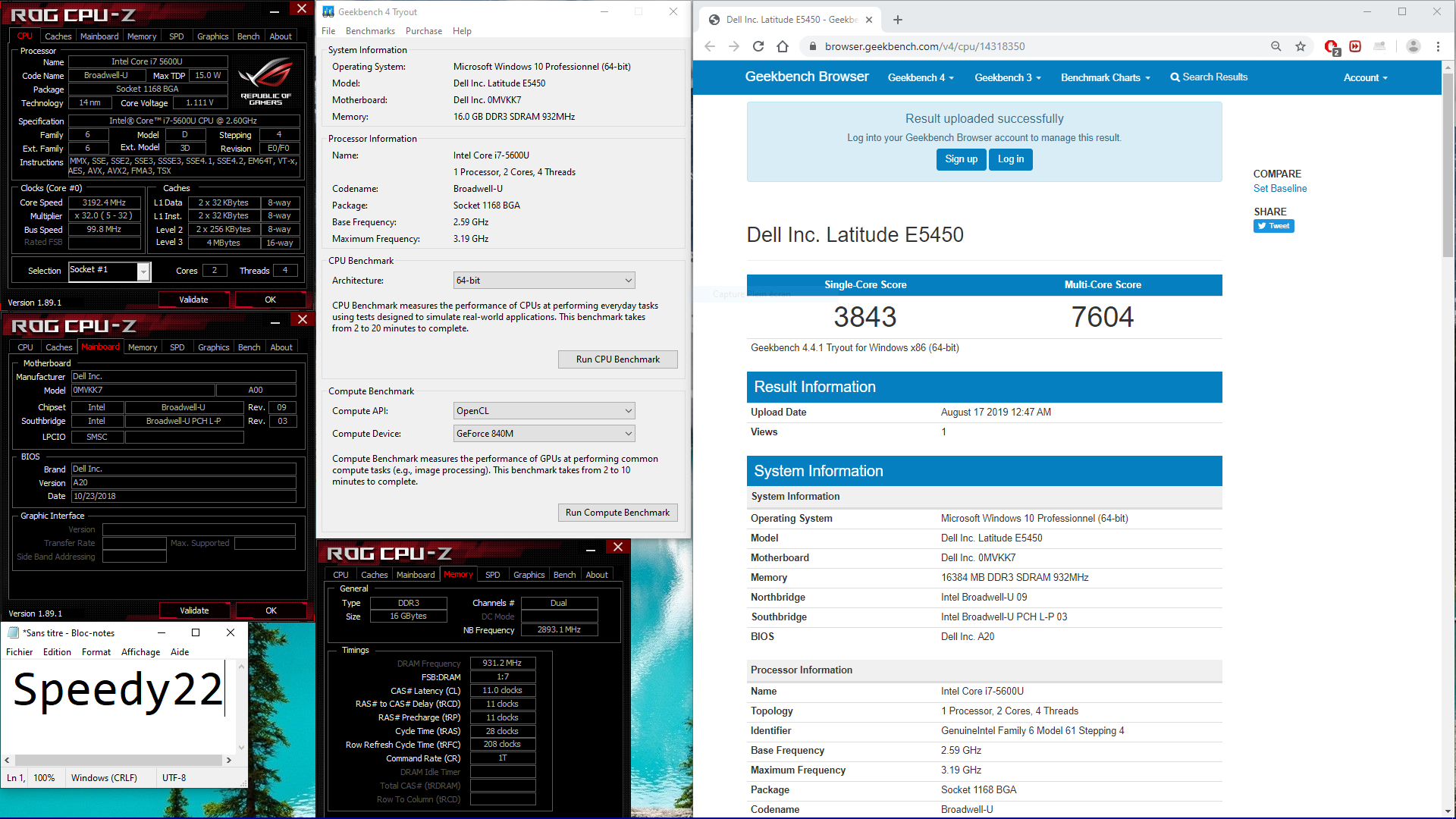Click Notepad horizontal scrollbar thumb
The width and height of the screenshot is (1456, 819).
(x=118, y=760)
